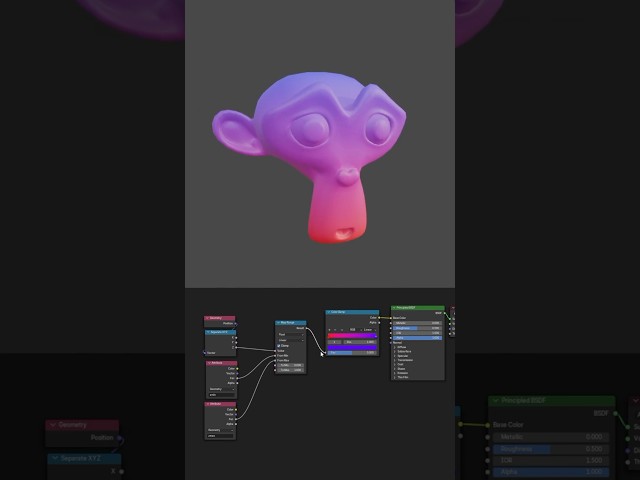
Task: Click the Geometry node Position output socket
Action: coord(236,324)
